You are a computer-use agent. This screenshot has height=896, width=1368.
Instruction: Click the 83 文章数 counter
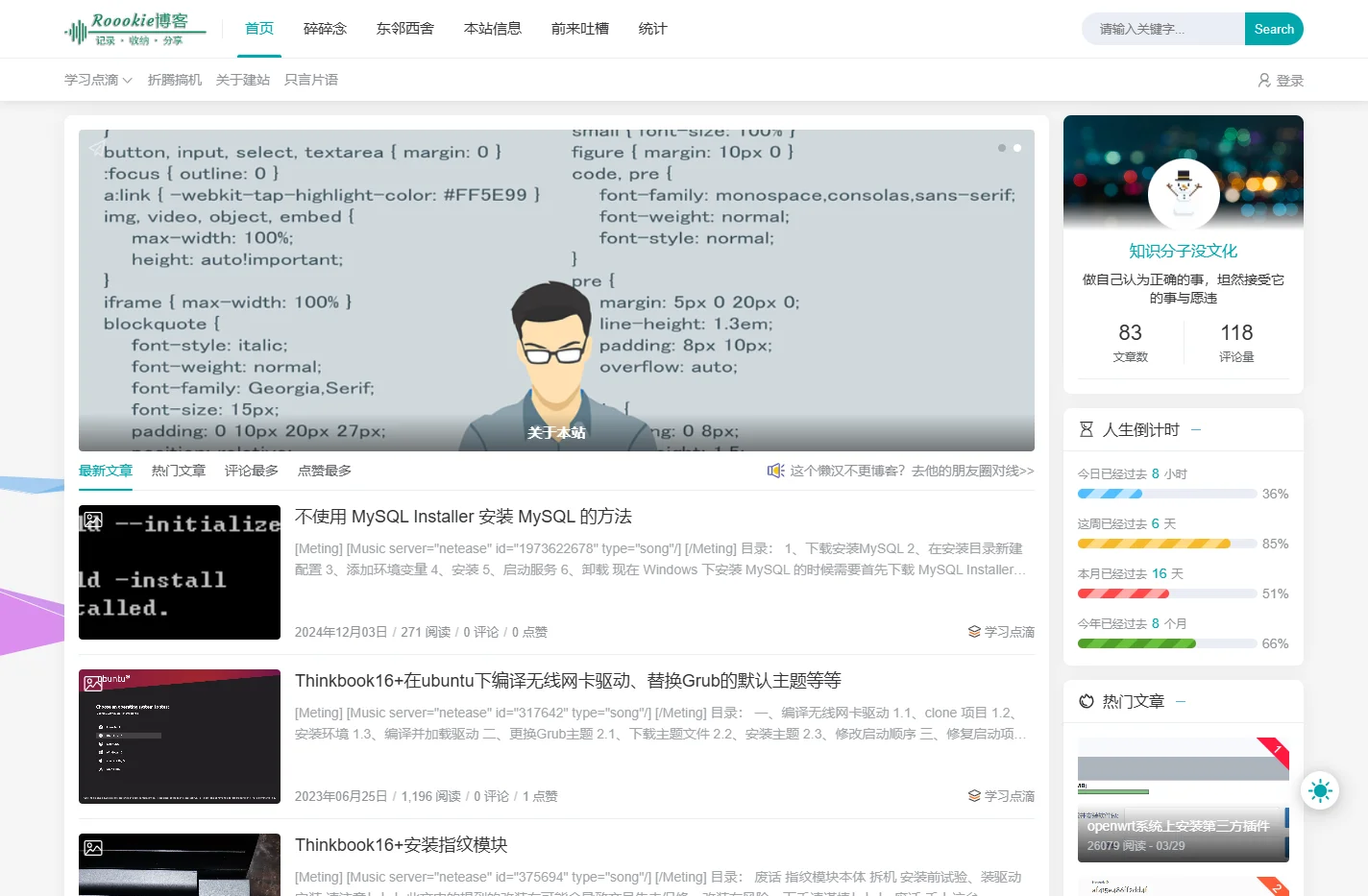[1131, 343]
